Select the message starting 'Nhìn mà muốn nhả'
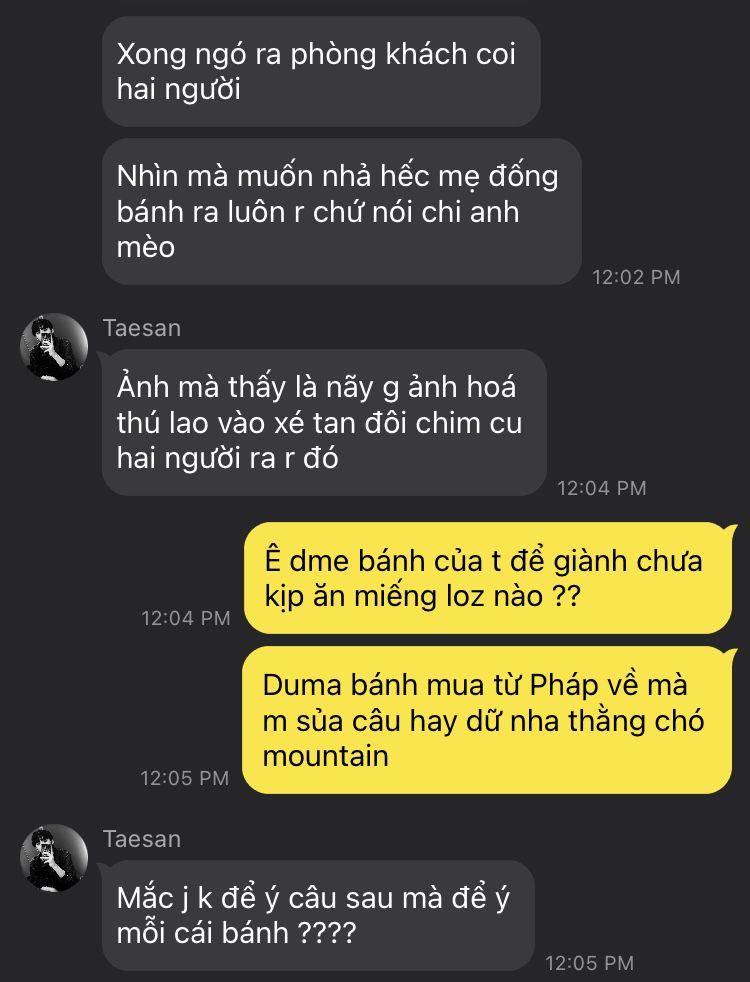This screenshot has width=750, height=982. coord(342,212)
